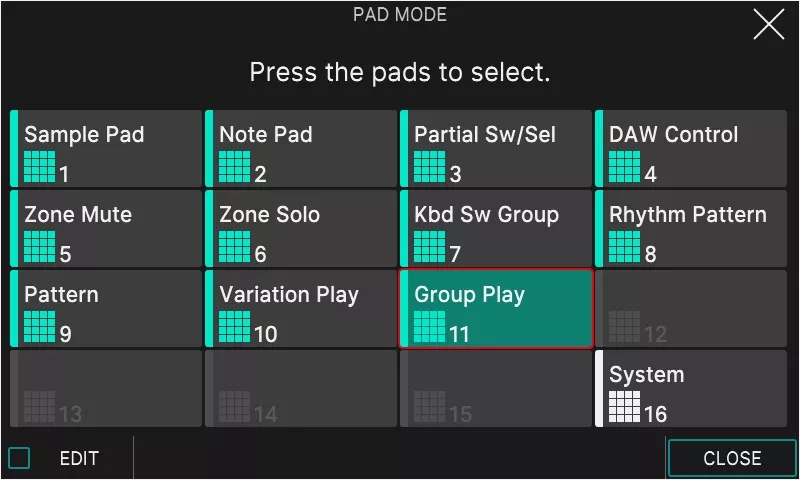800x480 pixels.
Task: Open the System pad mode tile
Action: [691, 389]
